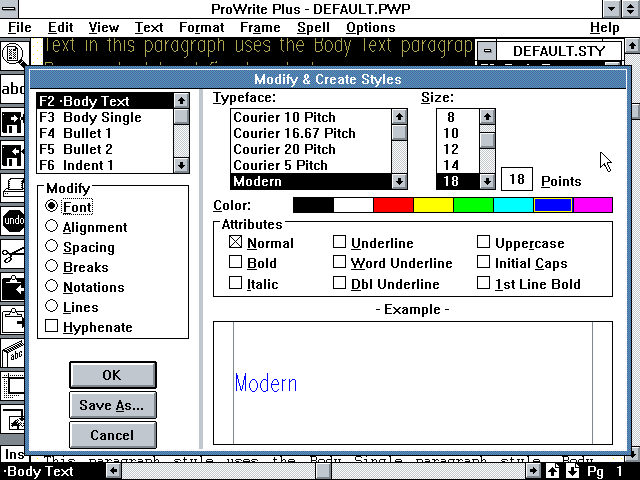
Task: Click the Cancel button
Action: (x=113, y=435)
